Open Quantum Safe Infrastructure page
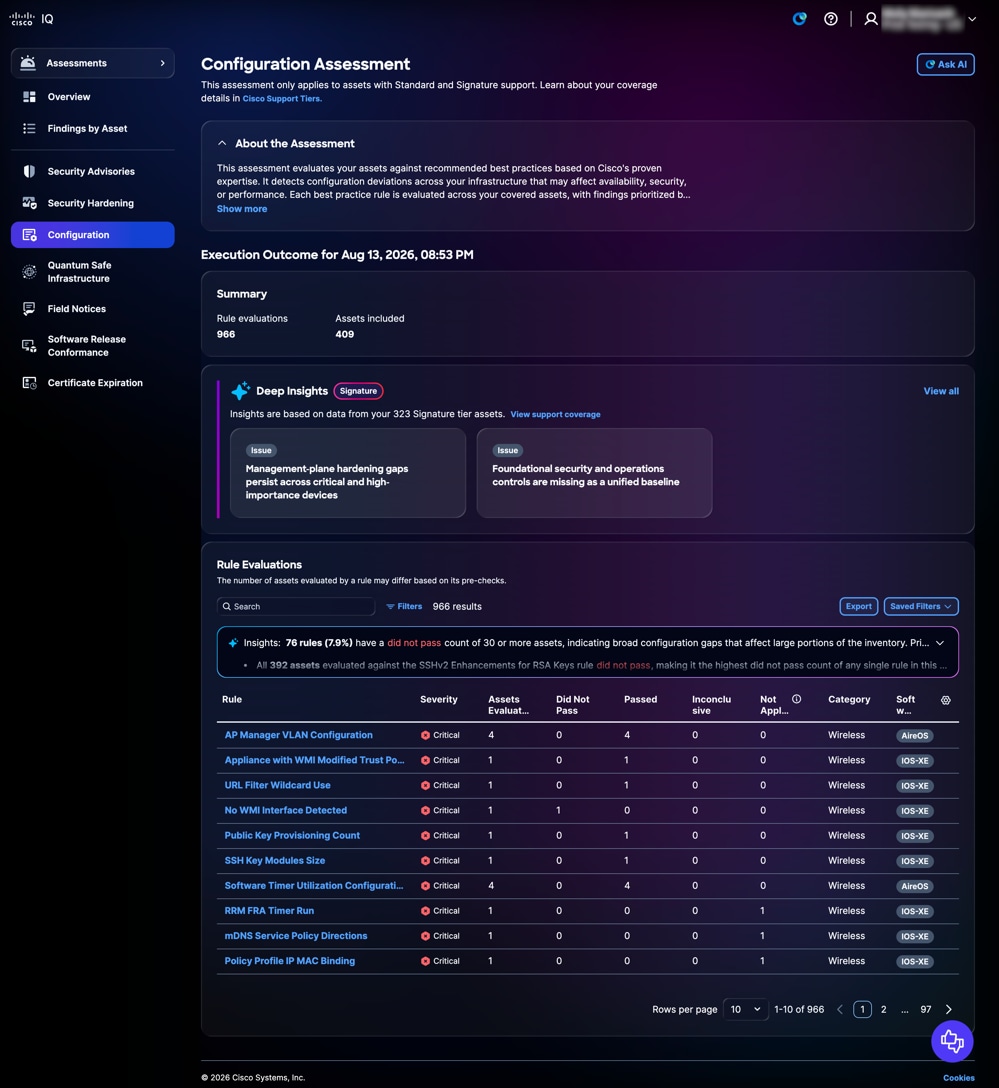This screenshot has width=999, height=1088. pos(79,272)
